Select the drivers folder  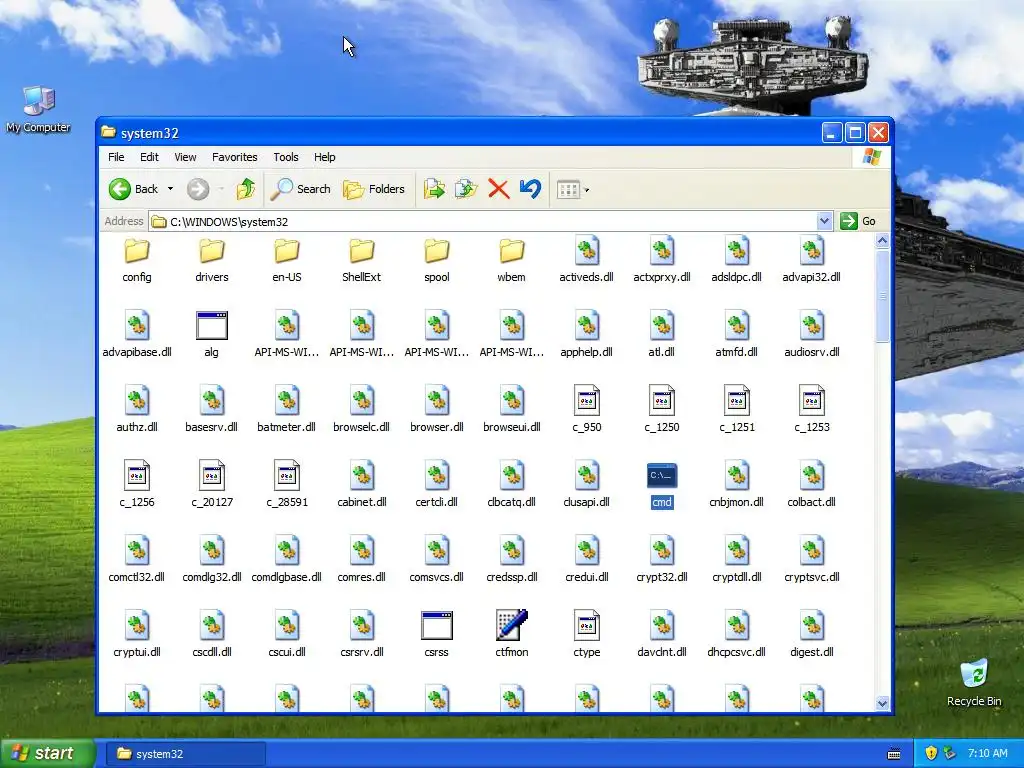pyautogui.click(x=212, y=260)
